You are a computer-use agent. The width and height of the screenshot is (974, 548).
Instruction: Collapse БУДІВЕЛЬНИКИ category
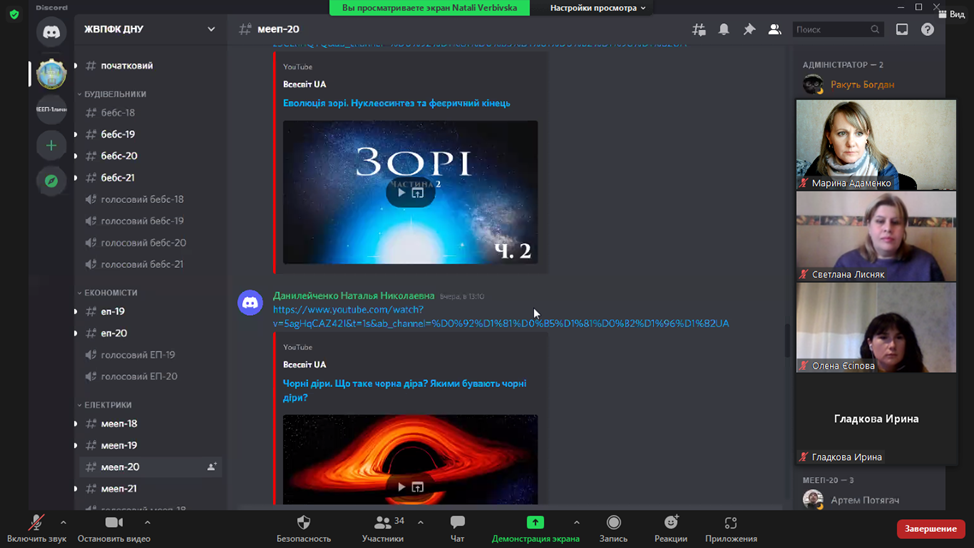point(113,94)
